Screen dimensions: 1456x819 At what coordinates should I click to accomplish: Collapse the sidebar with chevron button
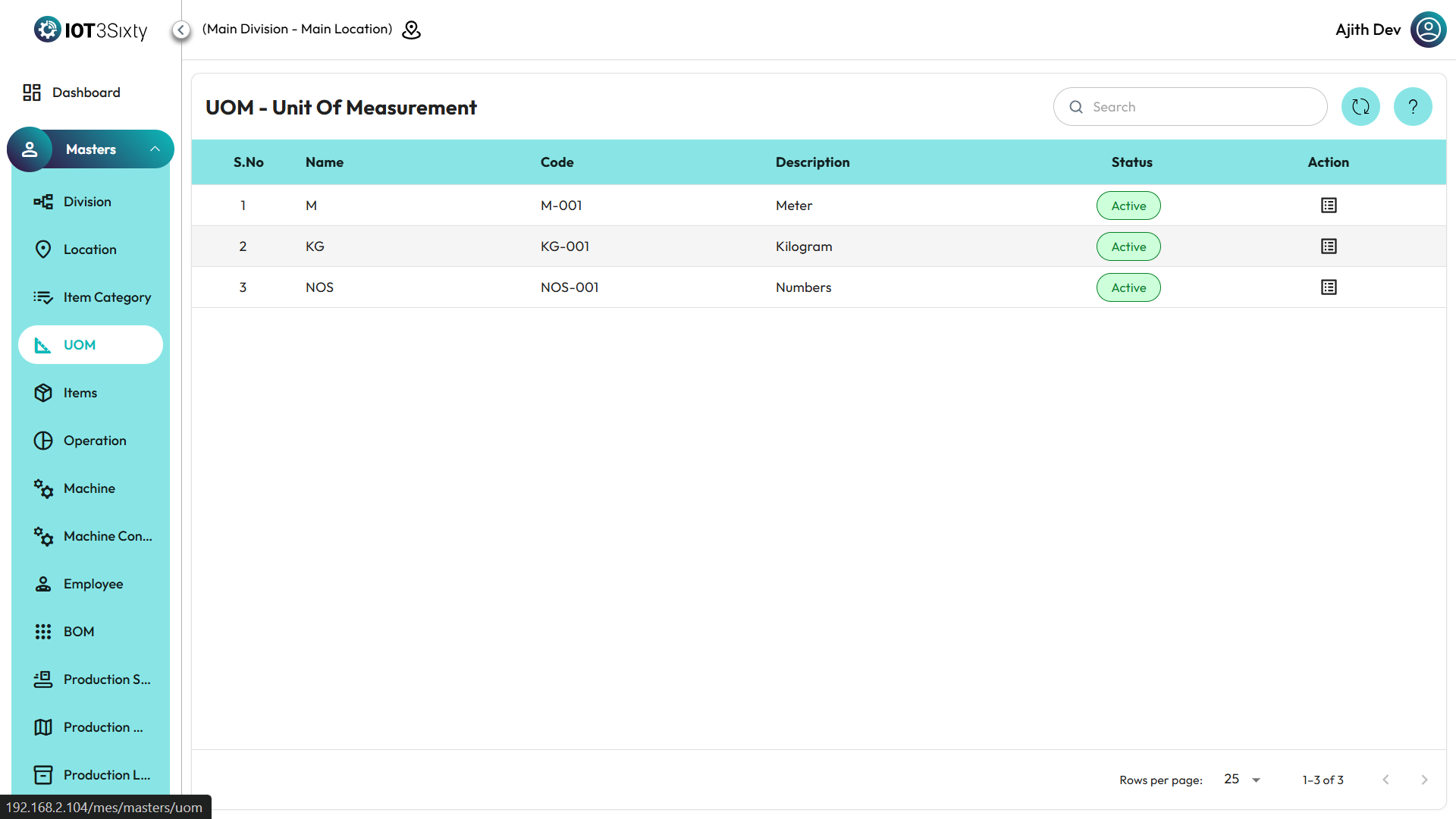point(180,30)
